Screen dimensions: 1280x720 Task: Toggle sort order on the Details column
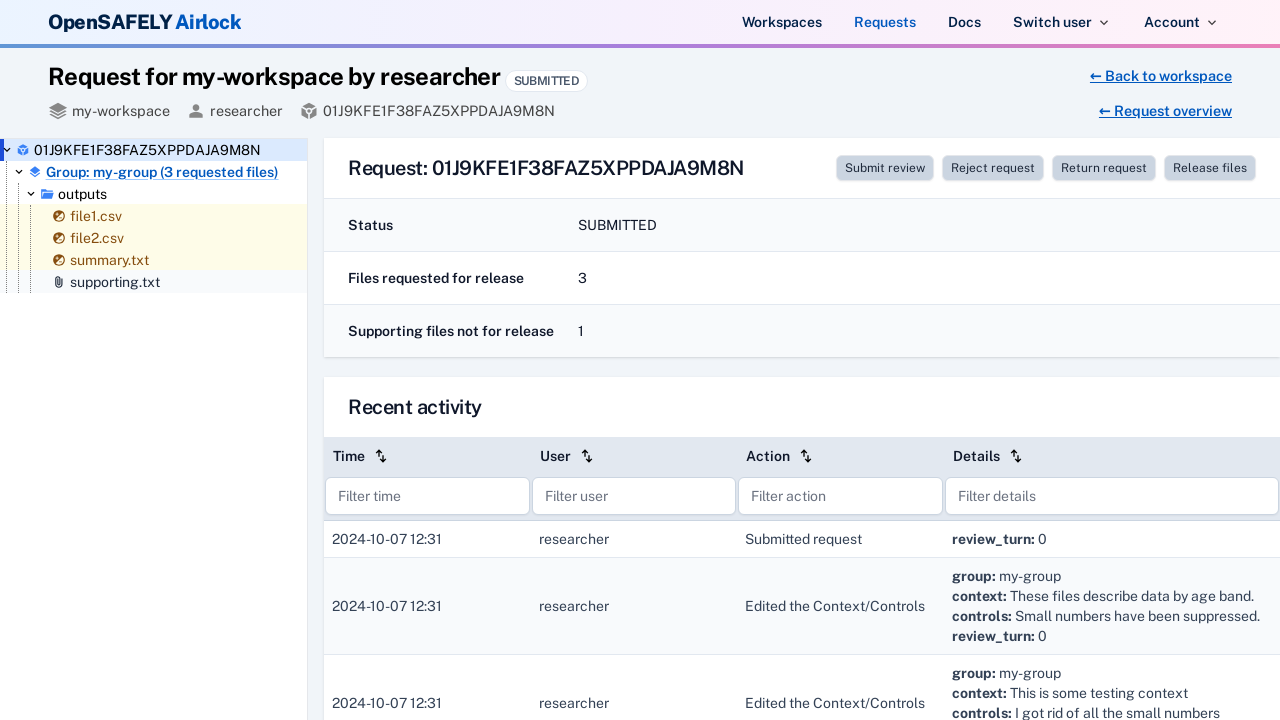click(1016, 456)
